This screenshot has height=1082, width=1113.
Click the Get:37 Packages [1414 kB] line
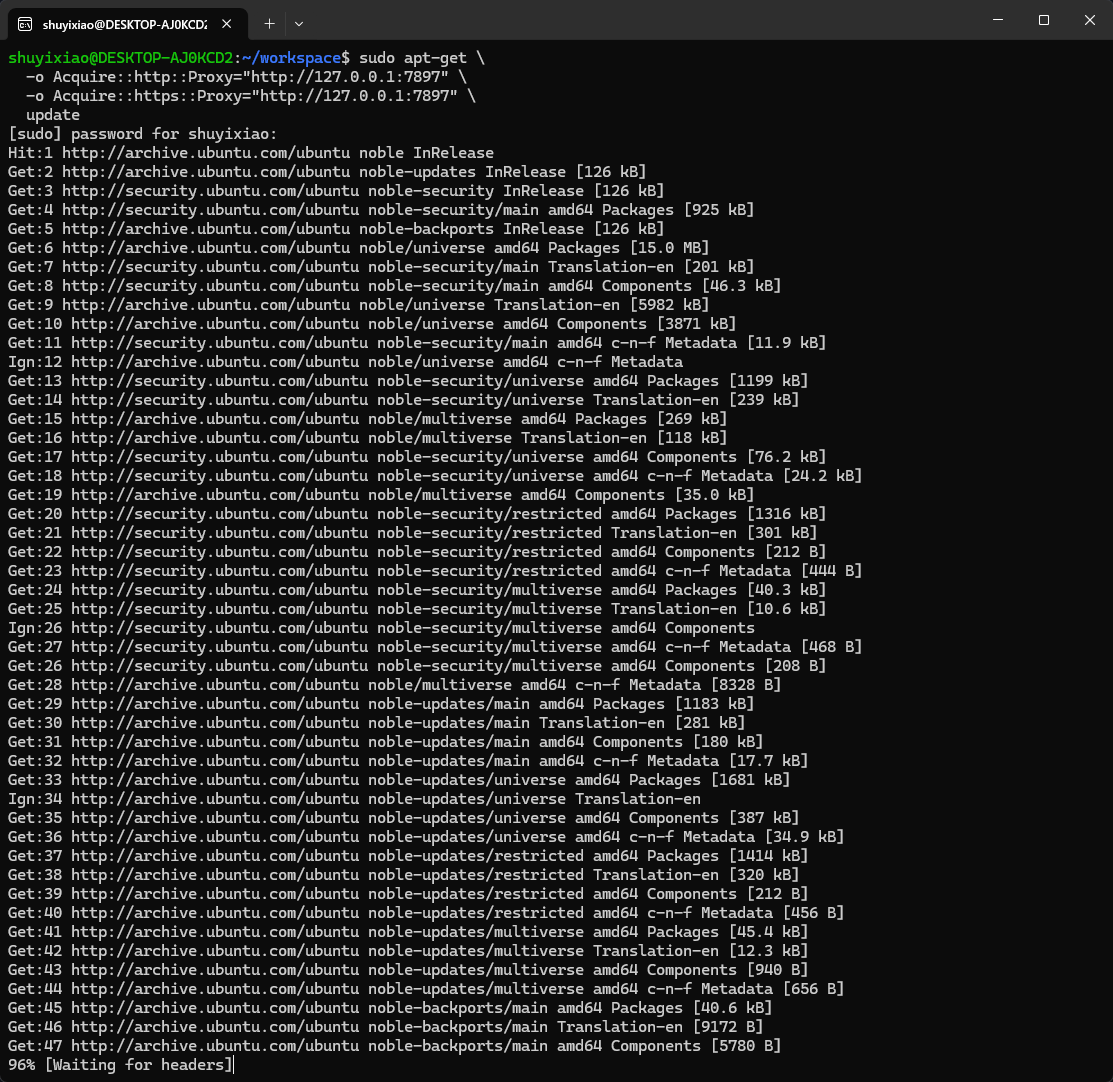(407, 856)
